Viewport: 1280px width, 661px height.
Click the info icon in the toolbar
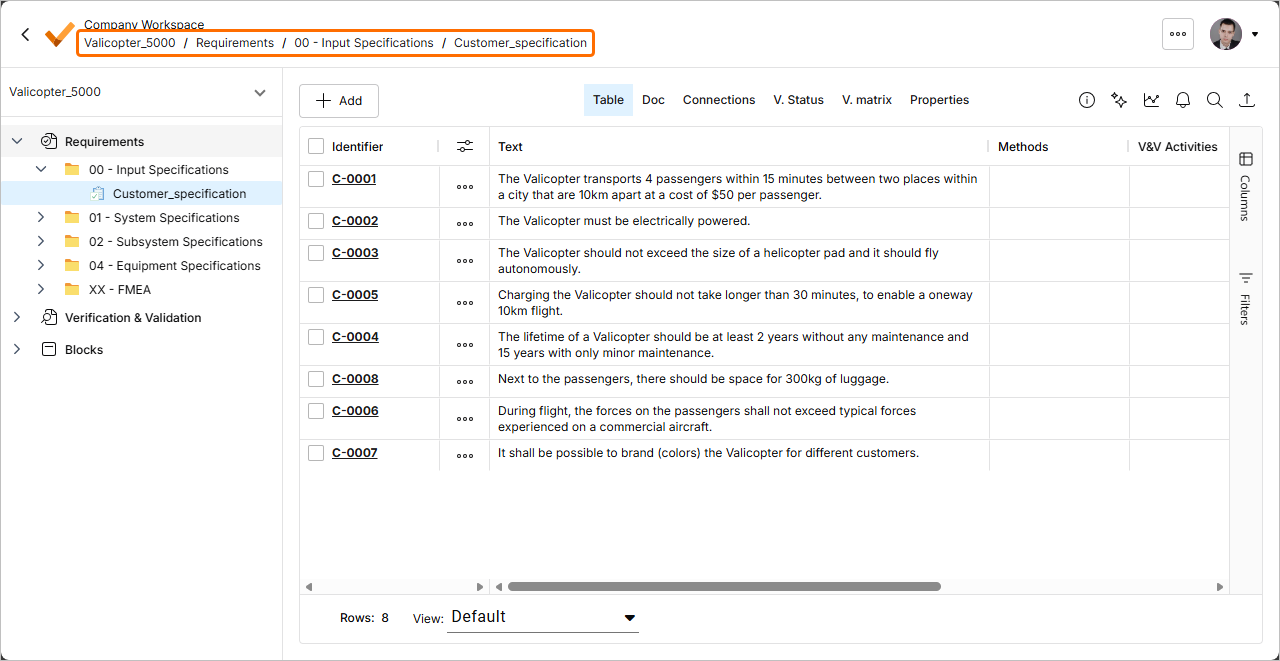(x=1087, y=100)
